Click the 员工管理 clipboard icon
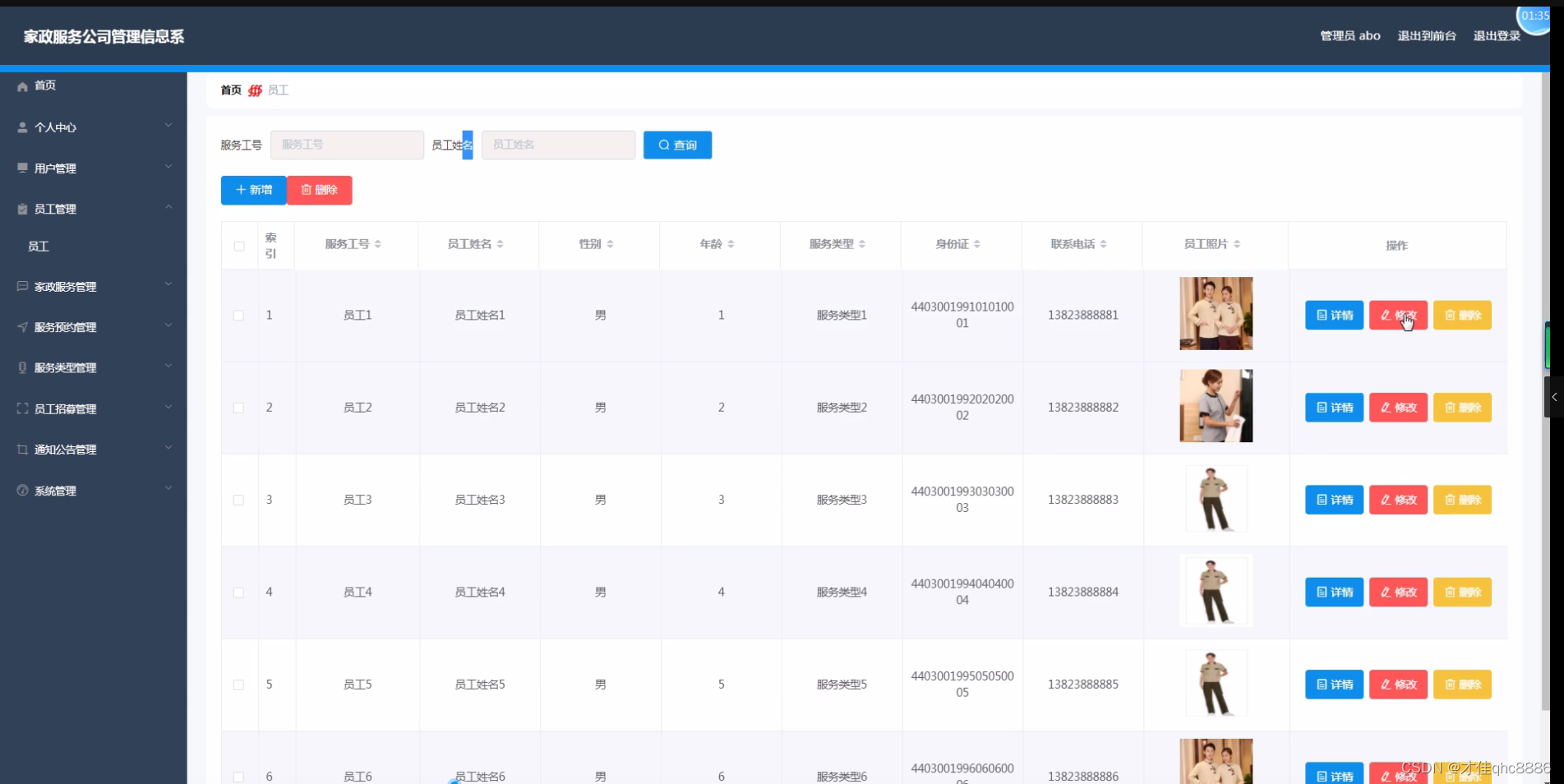Image resolution: width=1564 pixels, height=784 pixels. (21, 208)
